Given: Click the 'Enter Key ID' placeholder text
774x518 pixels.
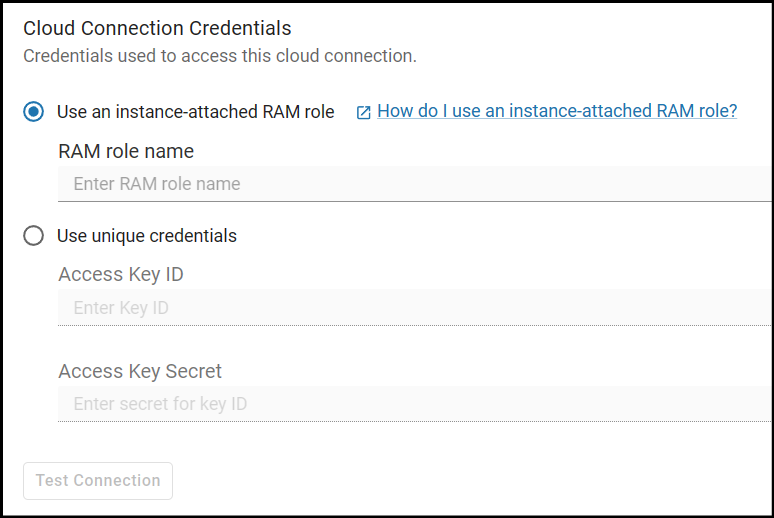Looking at the screenshot, I should (121, 308).
